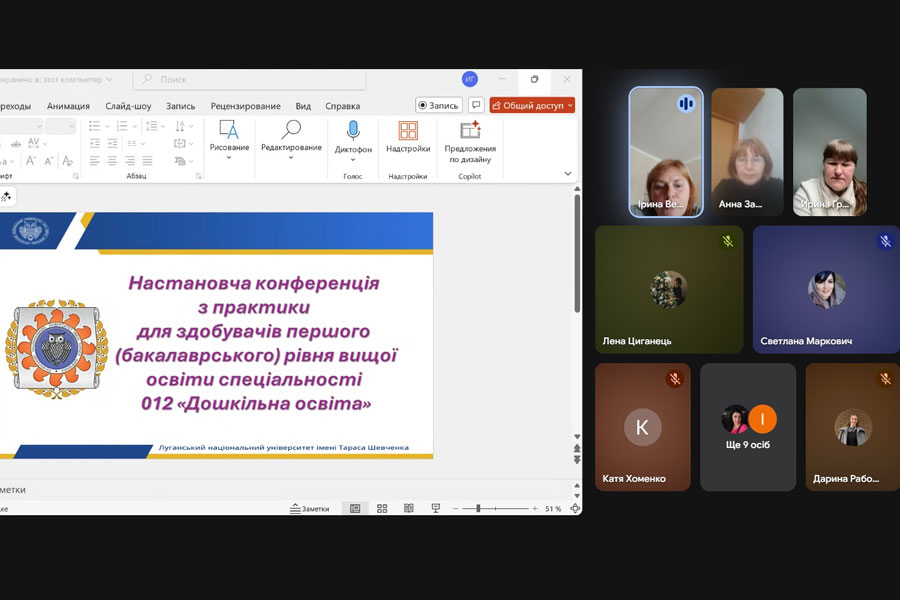Open the Рецензирование ribbon tab
Screen dimensions: 900x600
(x=245, y=106)
